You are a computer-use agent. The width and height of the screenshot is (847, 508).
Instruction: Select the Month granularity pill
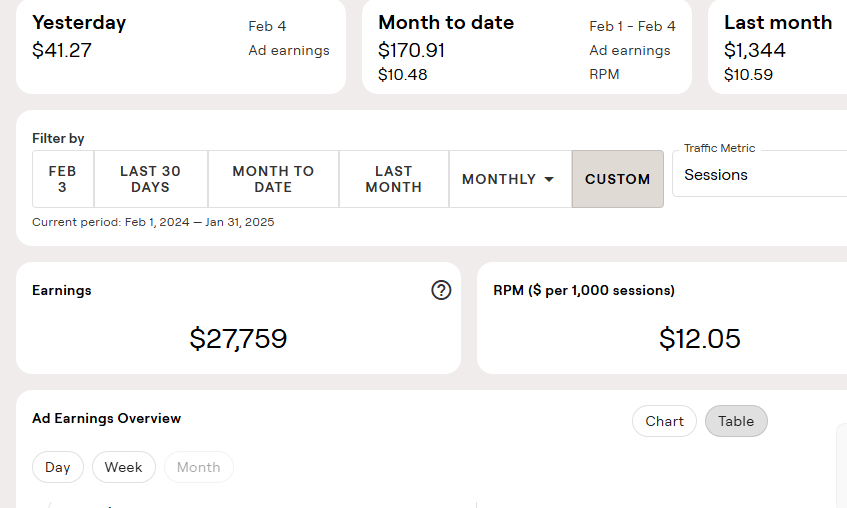coord(198,467)
